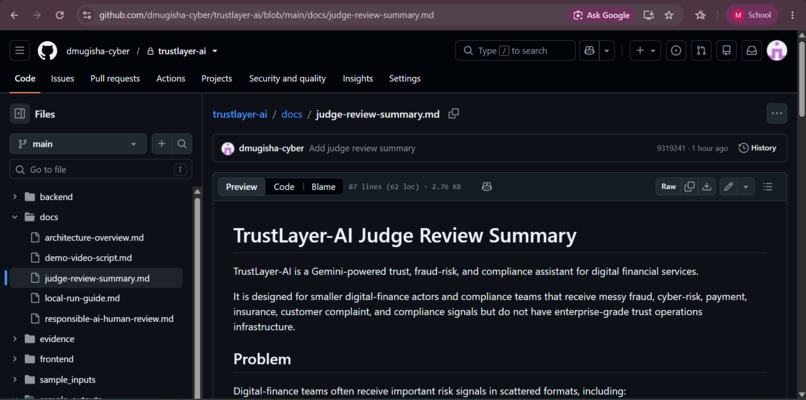Image resolution: width=806 pixels, height=400 pixels.
Task: Go to GitHub home via Octocat logo
Action: tap(47, 51)
